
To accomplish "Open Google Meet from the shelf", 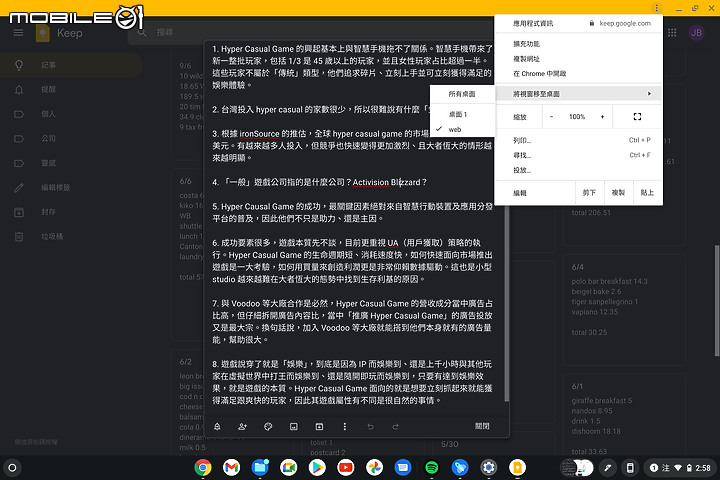I will coord(289,468).
